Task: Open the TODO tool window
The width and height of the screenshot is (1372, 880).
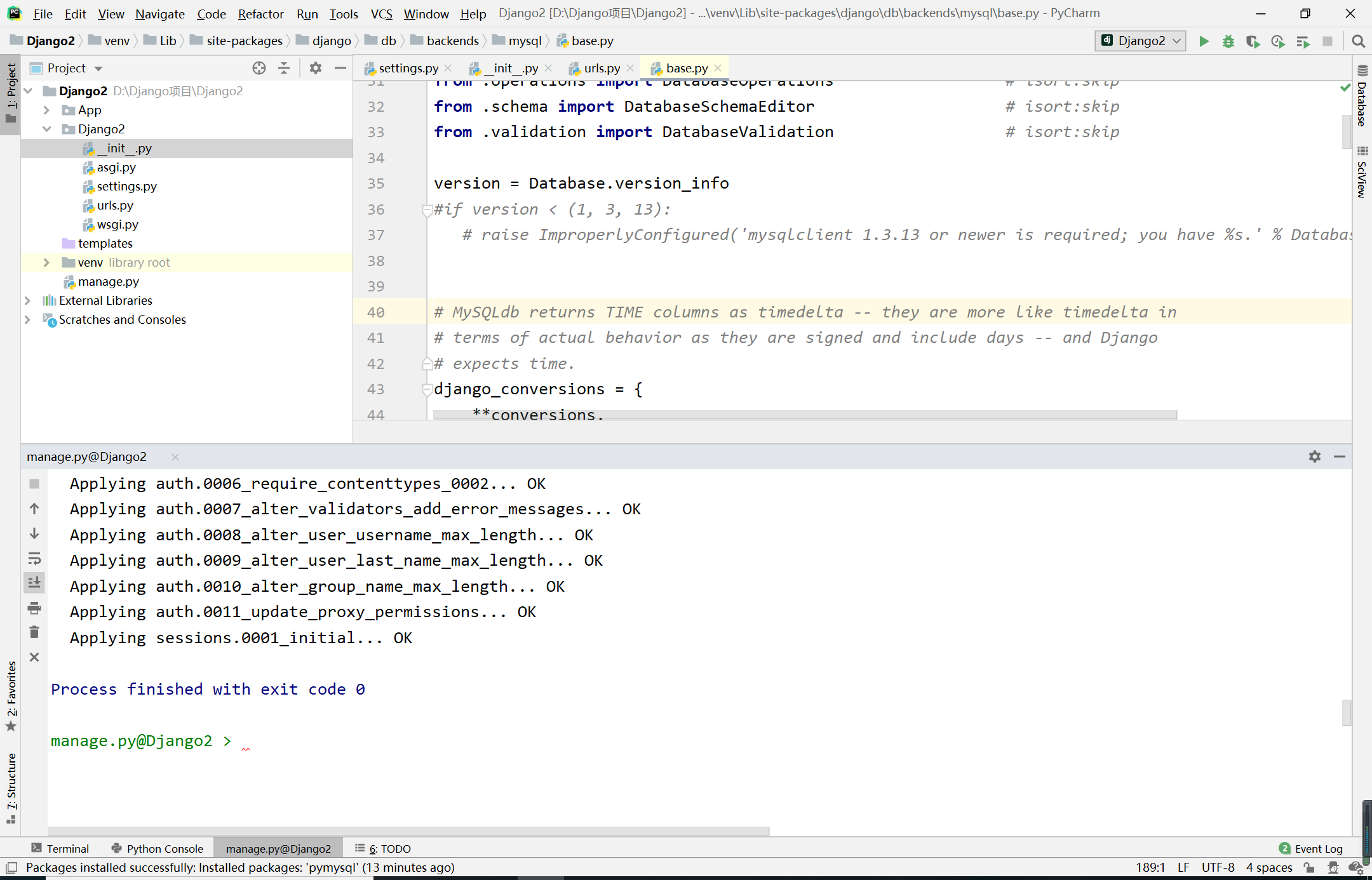Action: pyautogui.click(x=383, y=849)
